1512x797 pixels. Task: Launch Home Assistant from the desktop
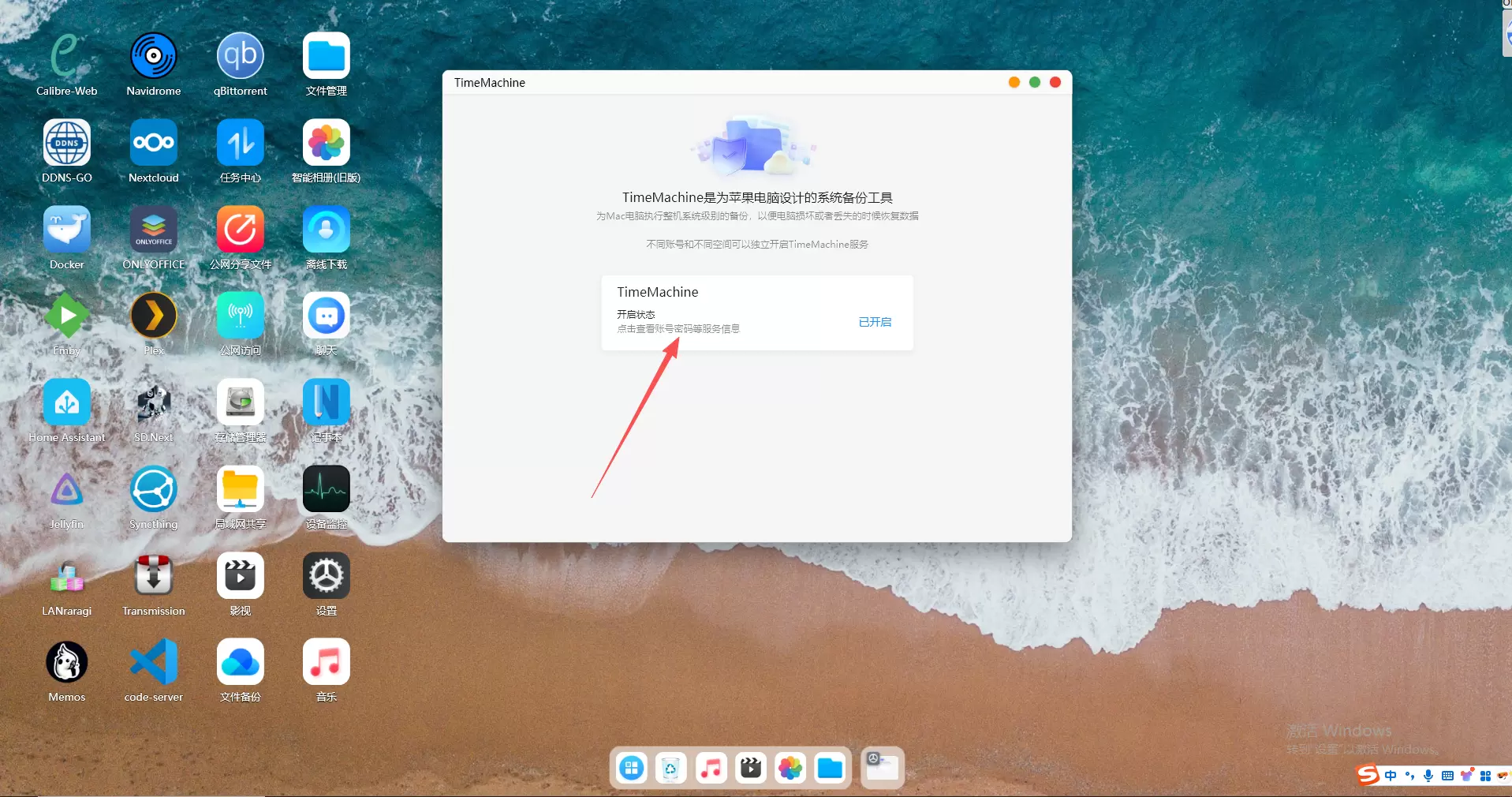(66, 402)
